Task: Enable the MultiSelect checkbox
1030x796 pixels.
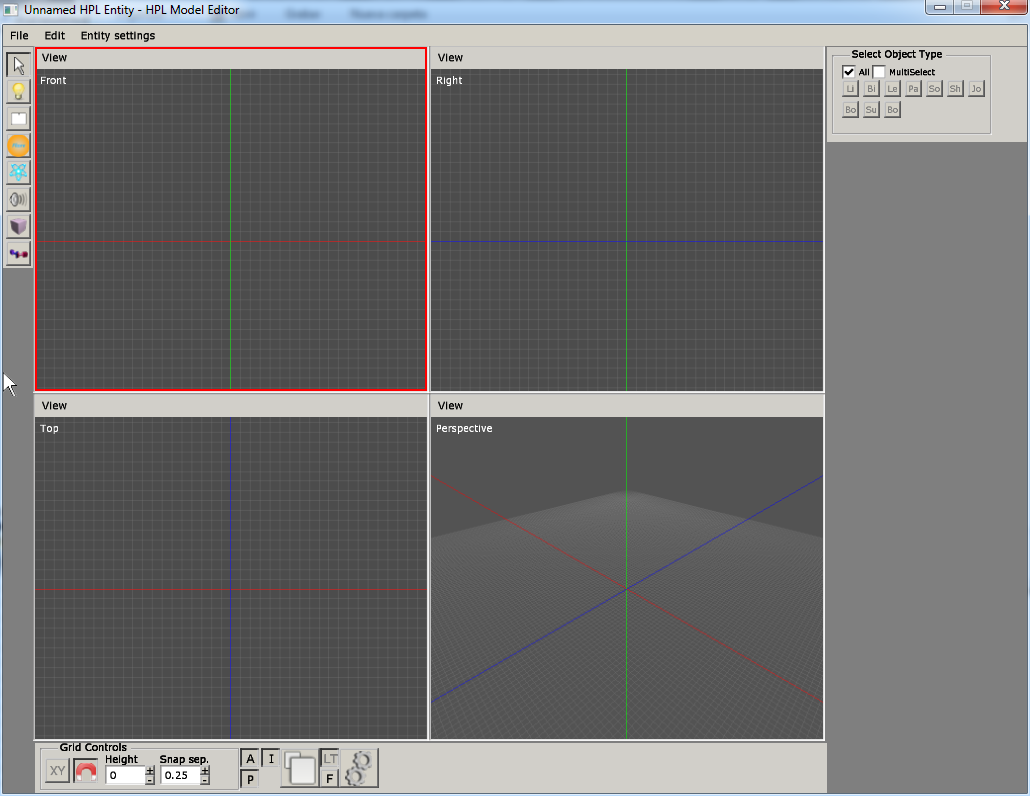Action: pos(879,72)
